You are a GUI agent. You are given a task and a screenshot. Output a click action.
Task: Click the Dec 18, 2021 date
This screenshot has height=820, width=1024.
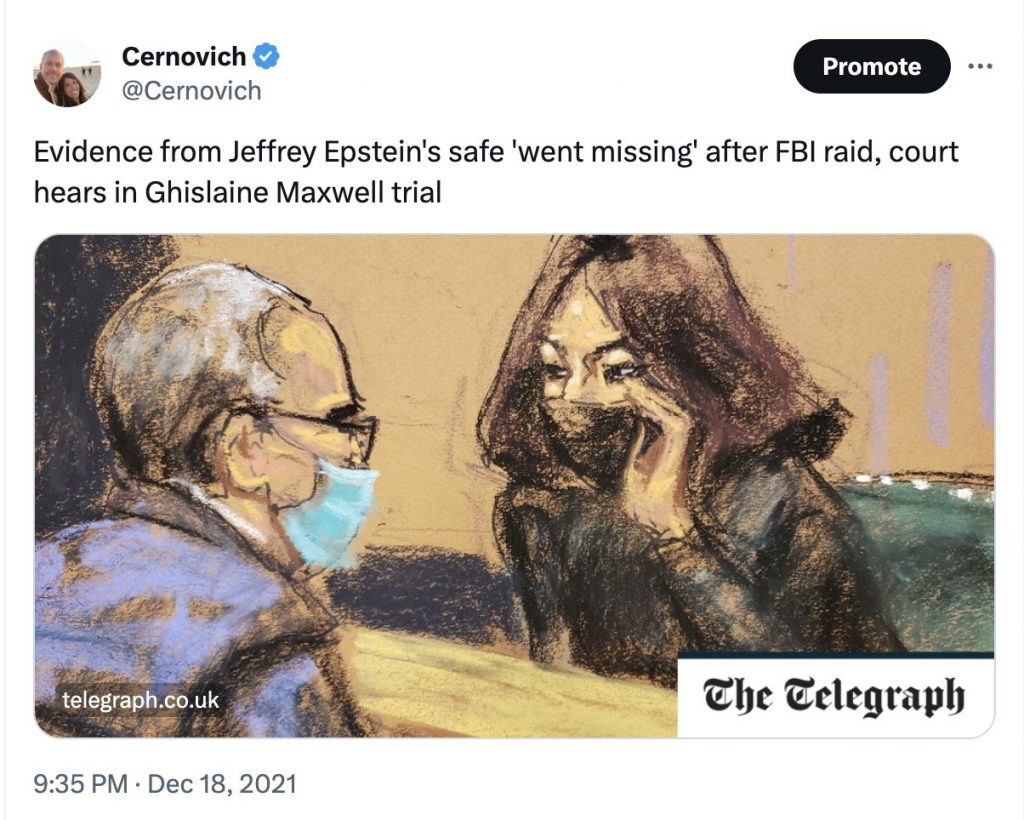tap(222, 783)
